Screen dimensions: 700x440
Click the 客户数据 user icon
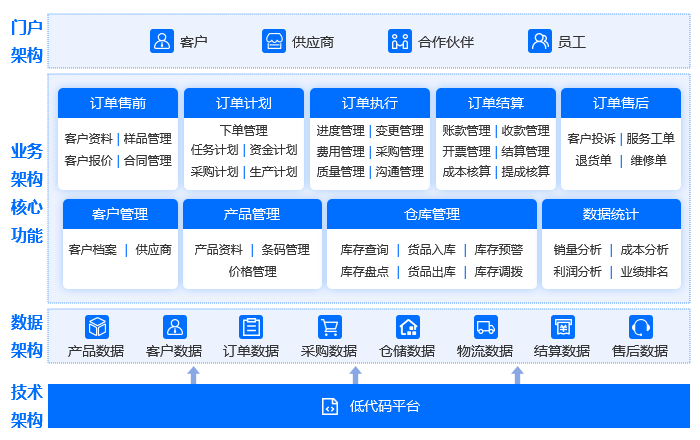click(174, 327)
